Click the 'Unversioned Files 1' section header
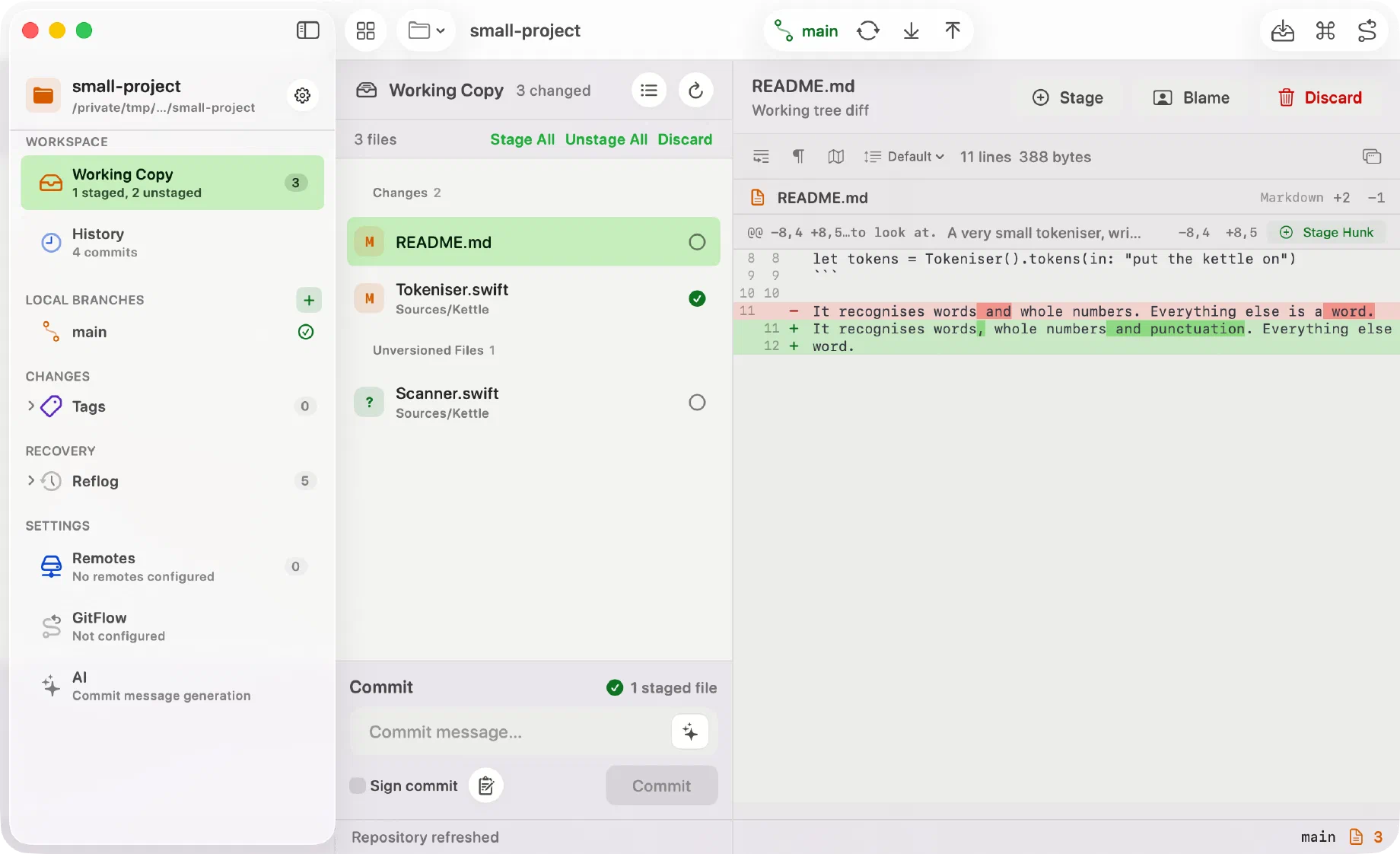 [434, 350]
